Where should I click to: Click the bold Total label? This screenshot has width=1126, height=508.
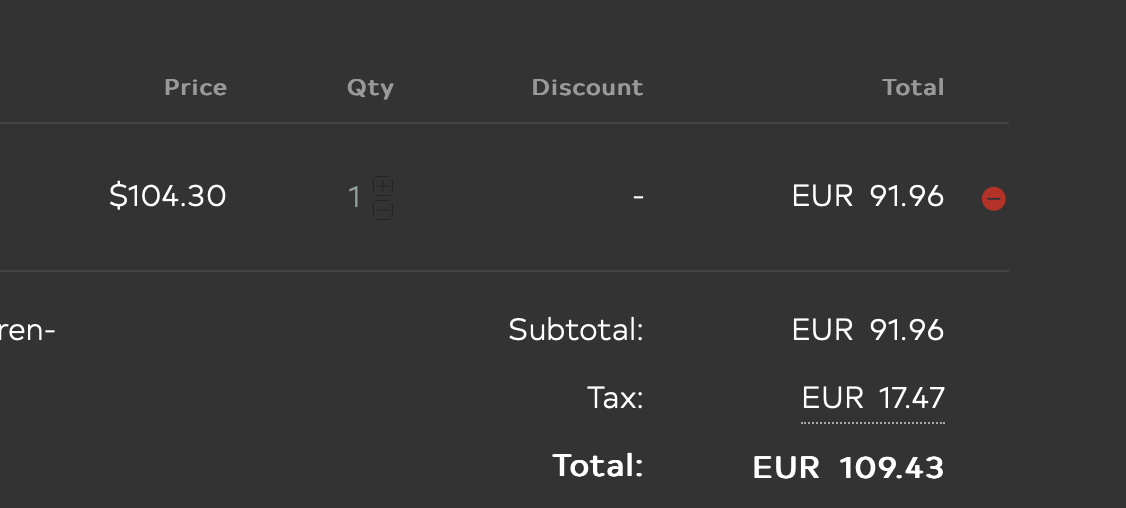(597, 466)
